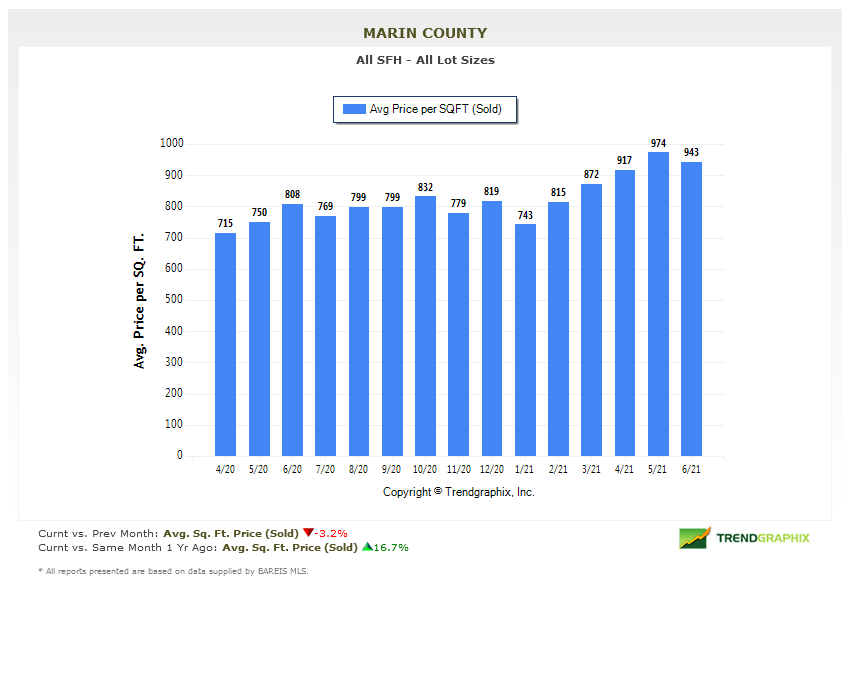This screenshot has width=850, height=700.
Task: Toggle the Avg Price per SQFT (Sold) series
Action: pos(425,110)
